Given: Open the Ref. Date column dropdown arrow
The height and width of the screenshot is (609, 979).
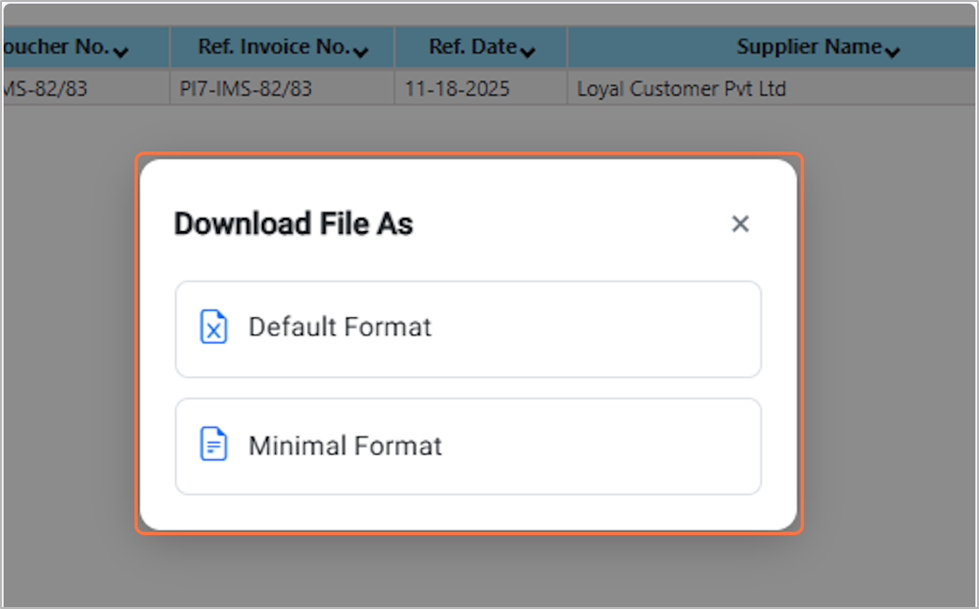Looking at the screenshot, I should [527, 51].
